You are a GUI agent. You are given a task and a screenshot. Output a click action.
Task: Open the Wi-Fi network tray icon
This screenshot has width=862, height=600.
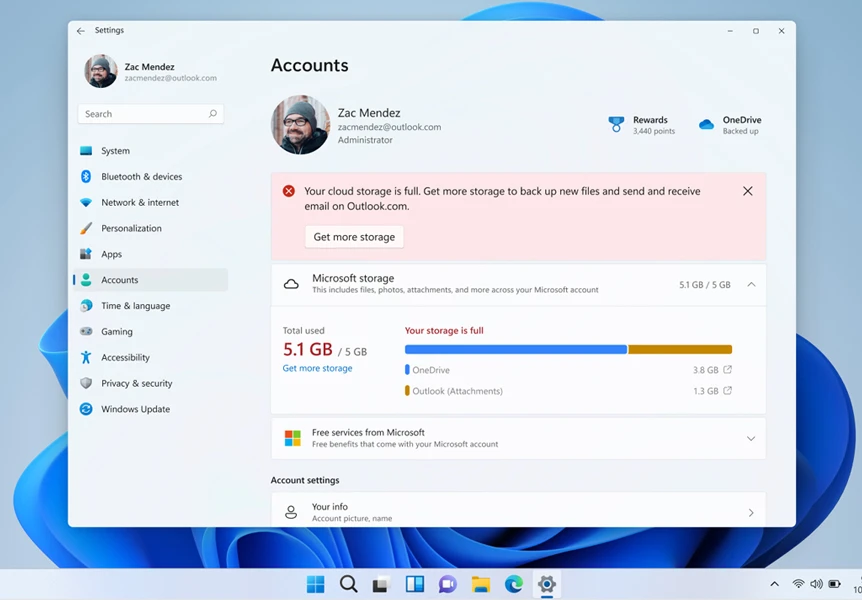[x=798, y=584]
